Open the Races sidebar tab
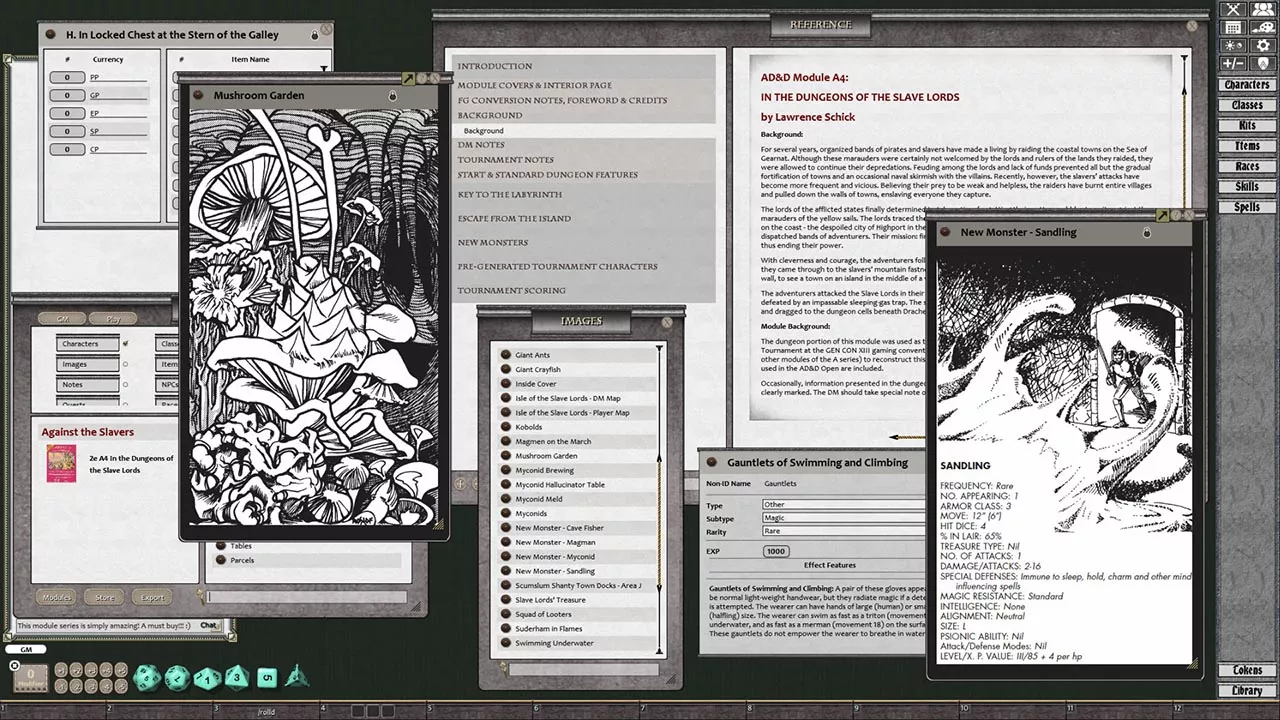The image size is (1280, 720). pyautogui.click(x=1247, y=167)
